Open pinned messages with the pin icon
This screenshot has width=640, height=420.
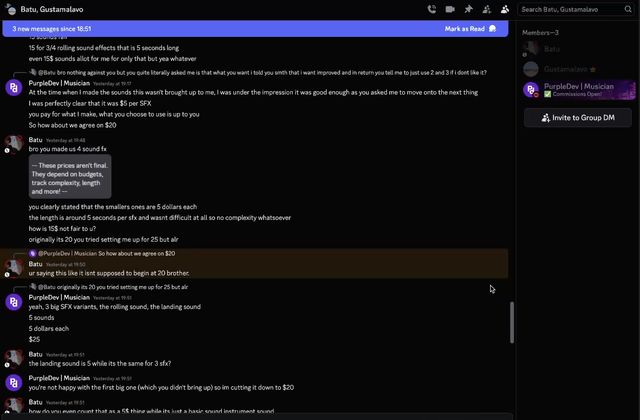point(468,9)
